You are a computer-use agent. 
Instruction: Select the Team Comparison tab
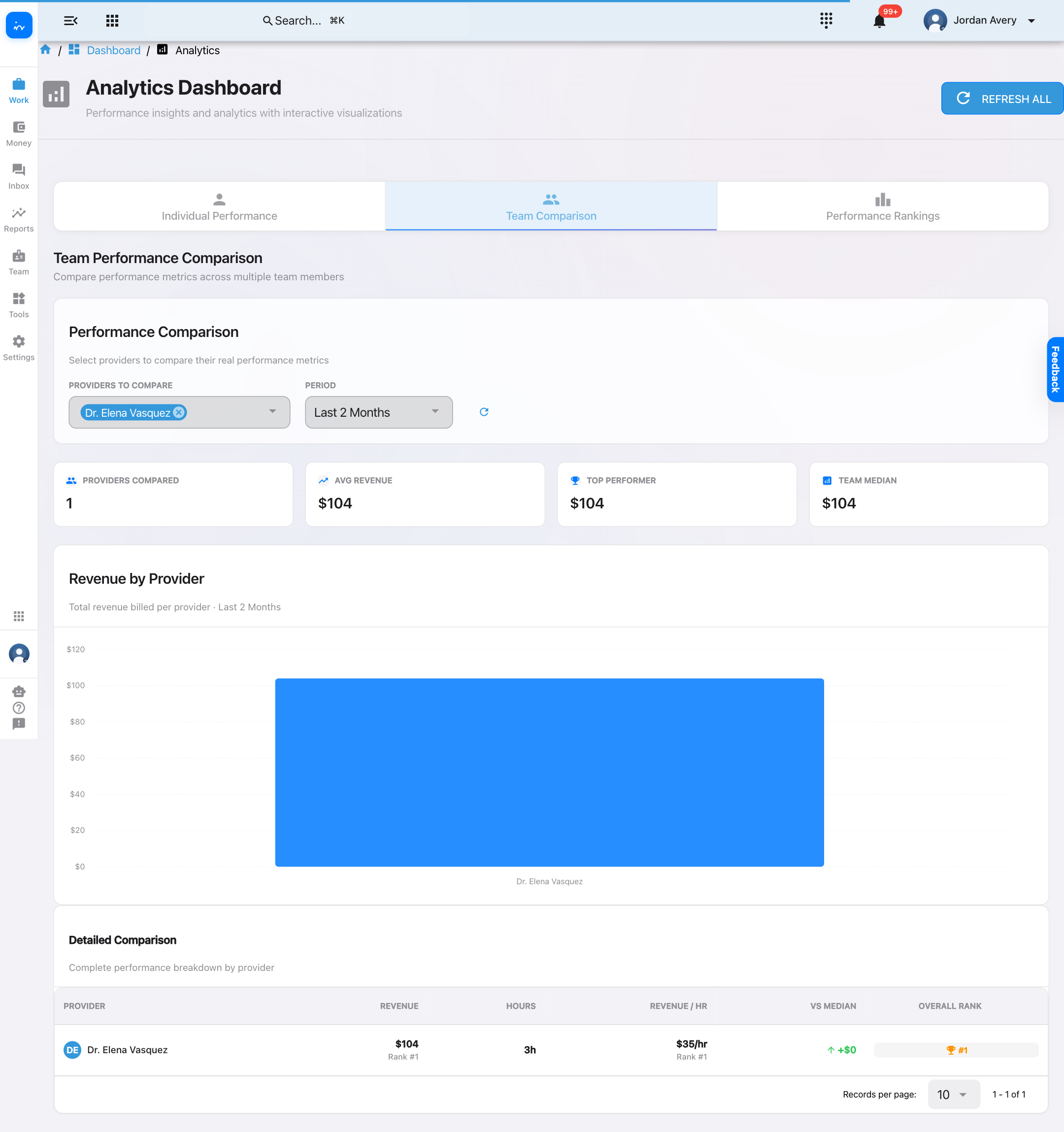[x=551, y=207]
